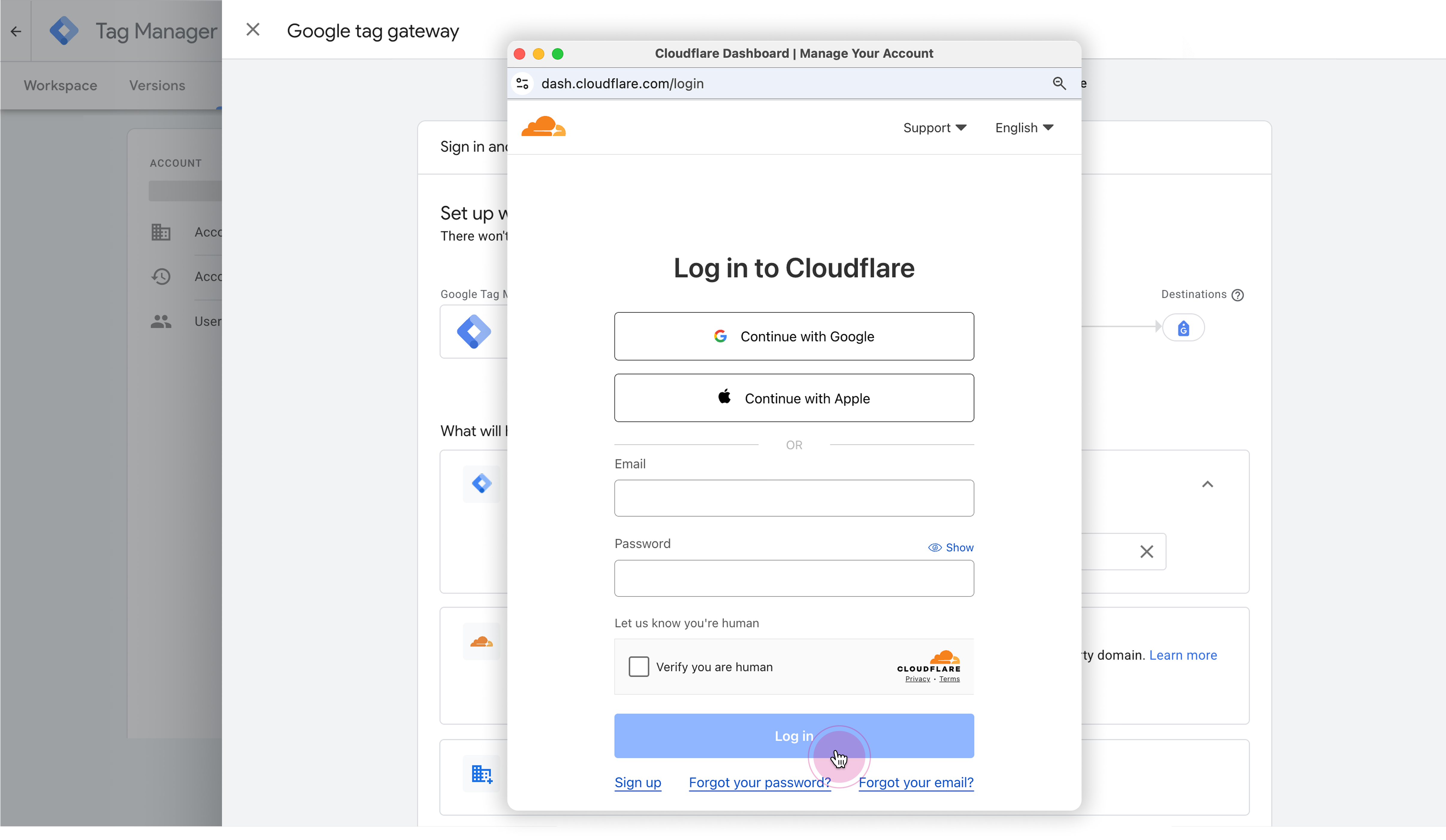Viewport: 1446px width, 840px height.
Task: Click the Tag Manager icon in setup diagram
Action: click(x=473, y=332)
